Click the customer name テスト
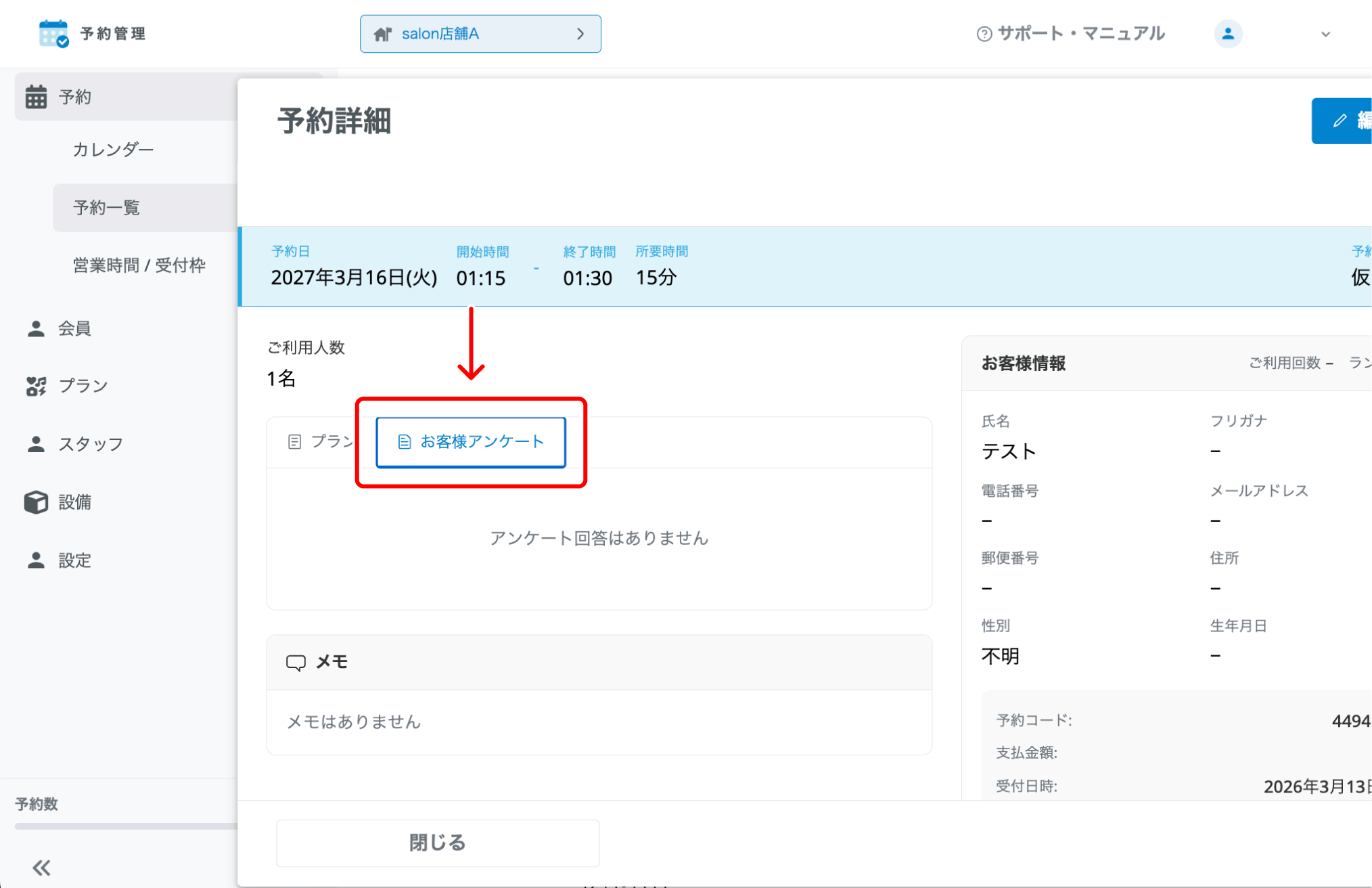This screenshot has width=1372, height=888. [1009, 451]
